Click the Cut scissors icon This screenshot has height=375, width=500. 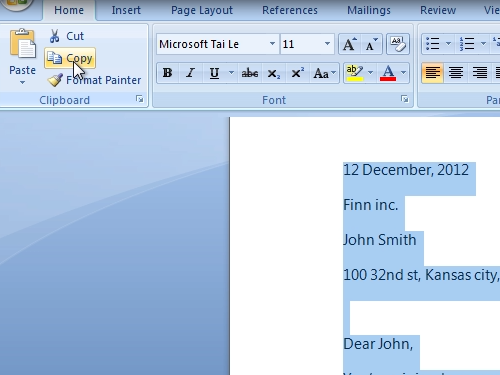pyautogui.click(x=55, y=36)
